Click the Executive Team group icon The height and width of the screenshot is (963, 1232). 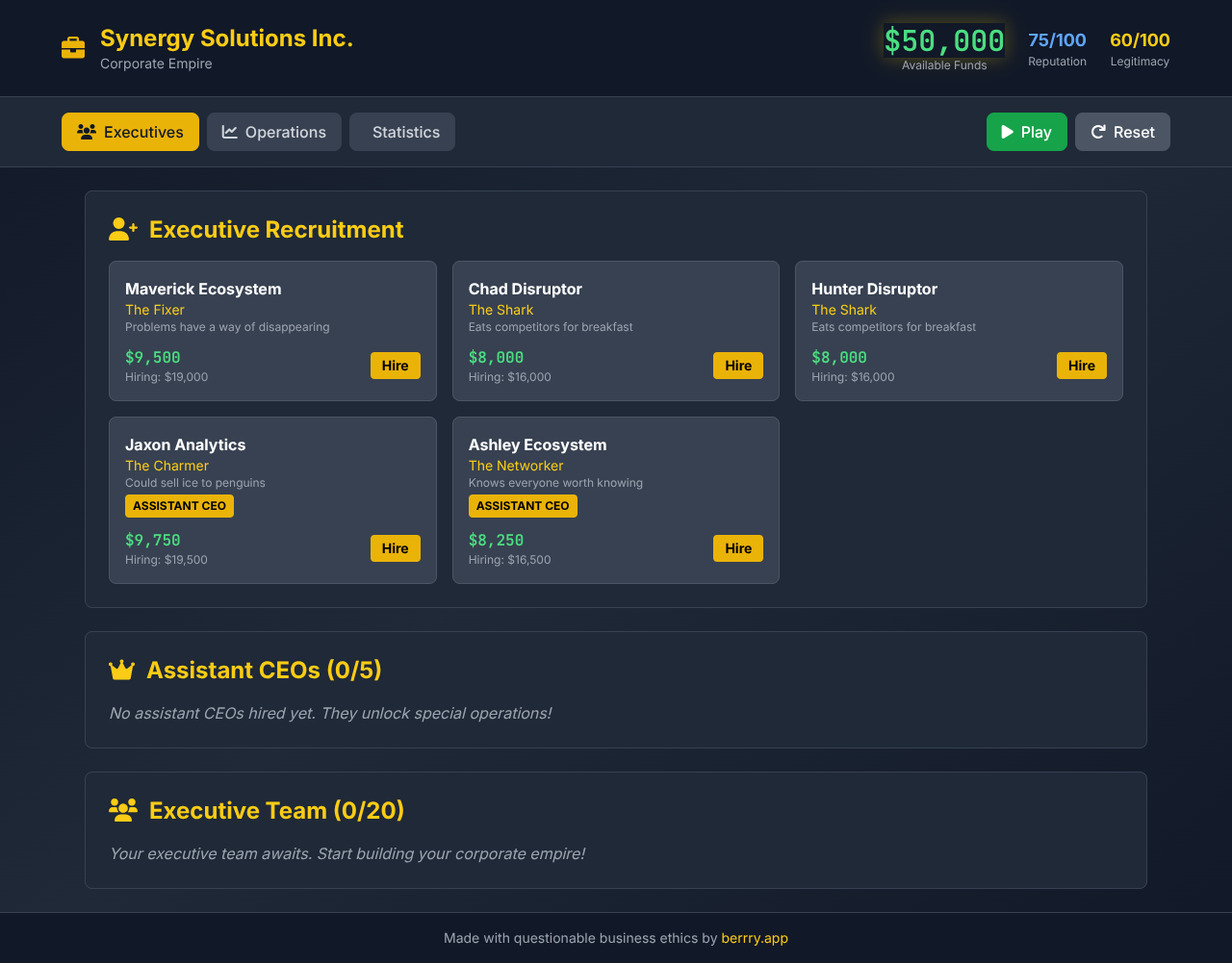click(x=123, y=810)
